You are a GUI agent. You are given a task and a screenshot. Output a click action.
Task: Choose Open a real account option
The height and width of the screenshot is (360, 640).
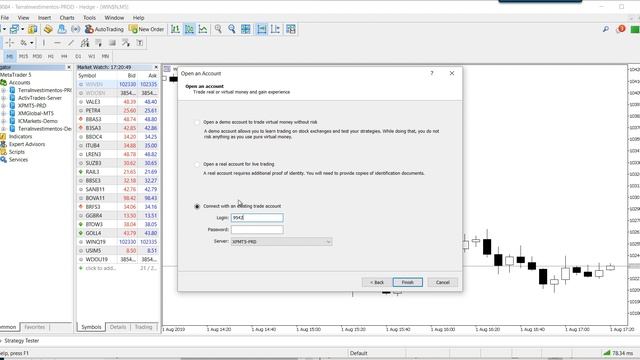point(197,164)
